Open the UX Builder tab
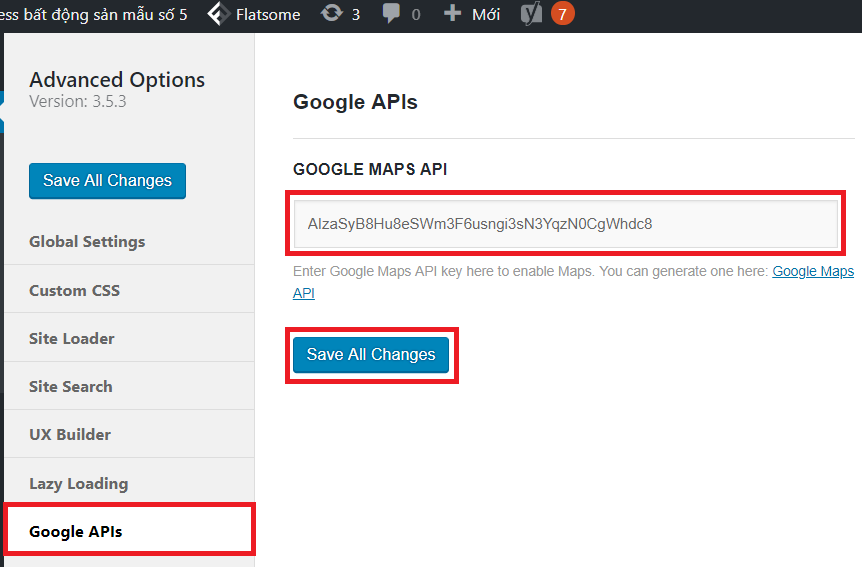Screen dimensions: 862x567 (129, 434)
